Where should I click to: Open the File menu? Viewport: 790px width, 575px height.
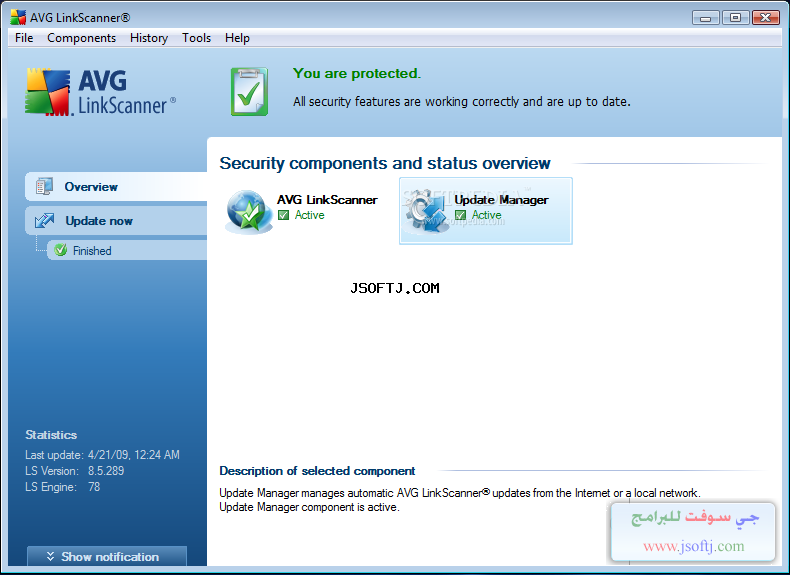click(24, 38)
